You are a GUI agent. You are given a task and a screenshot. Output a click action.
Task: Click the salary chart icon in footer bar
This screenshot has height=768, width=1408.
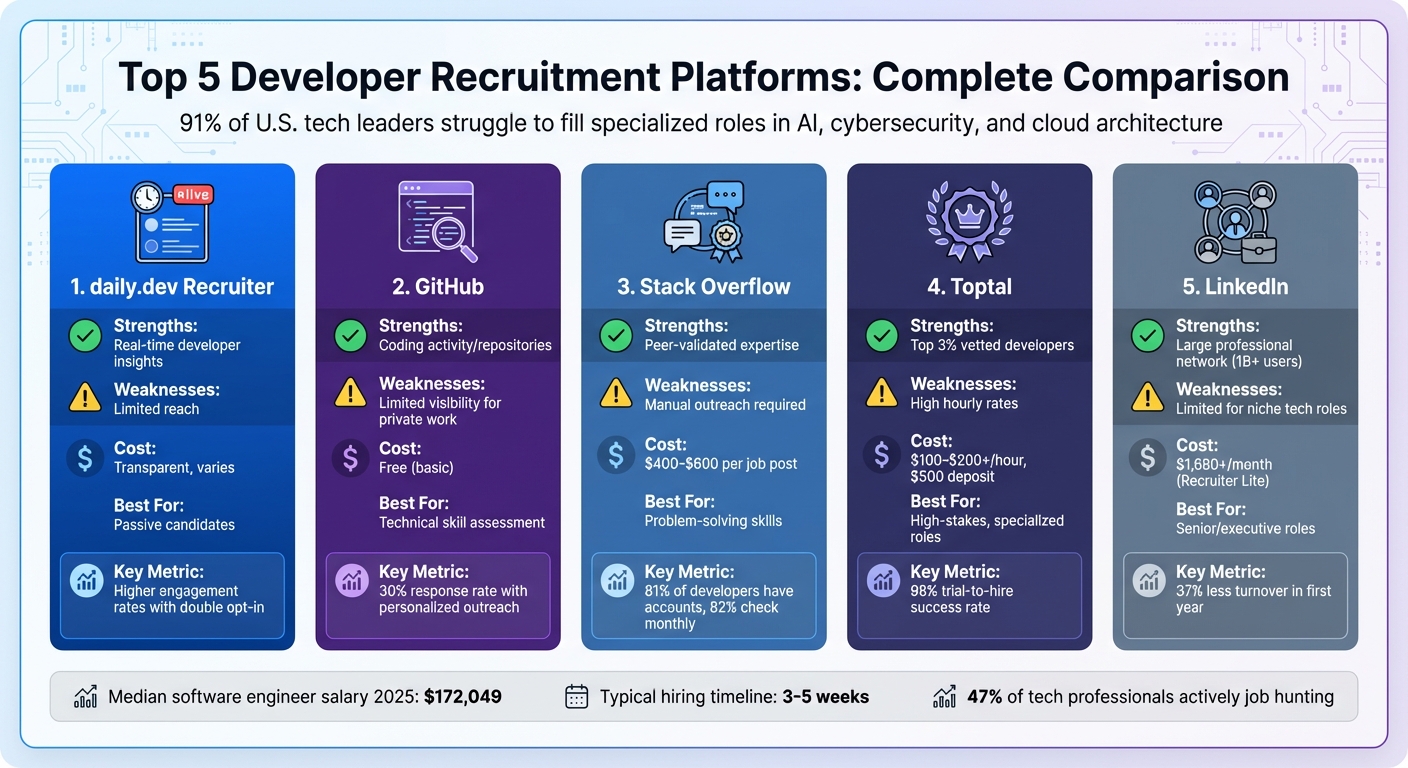(x=85, y=696)
